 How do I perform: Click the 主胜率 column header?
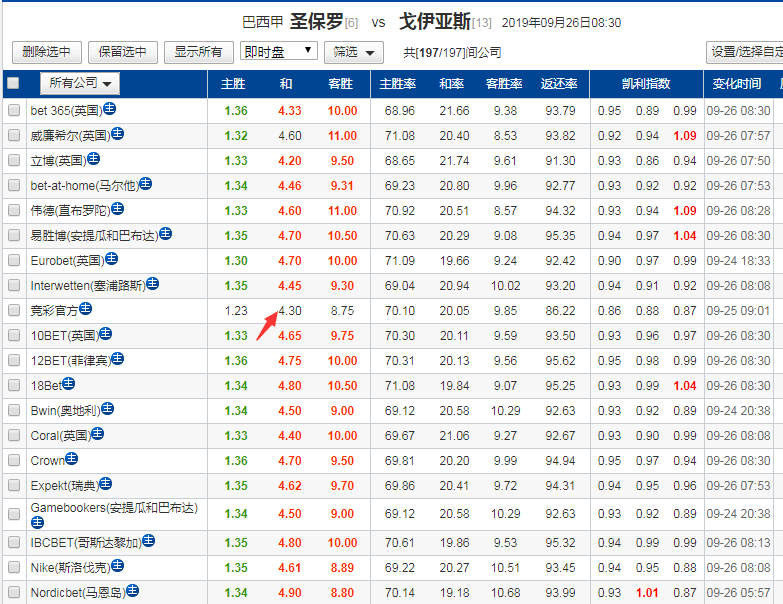397,83
